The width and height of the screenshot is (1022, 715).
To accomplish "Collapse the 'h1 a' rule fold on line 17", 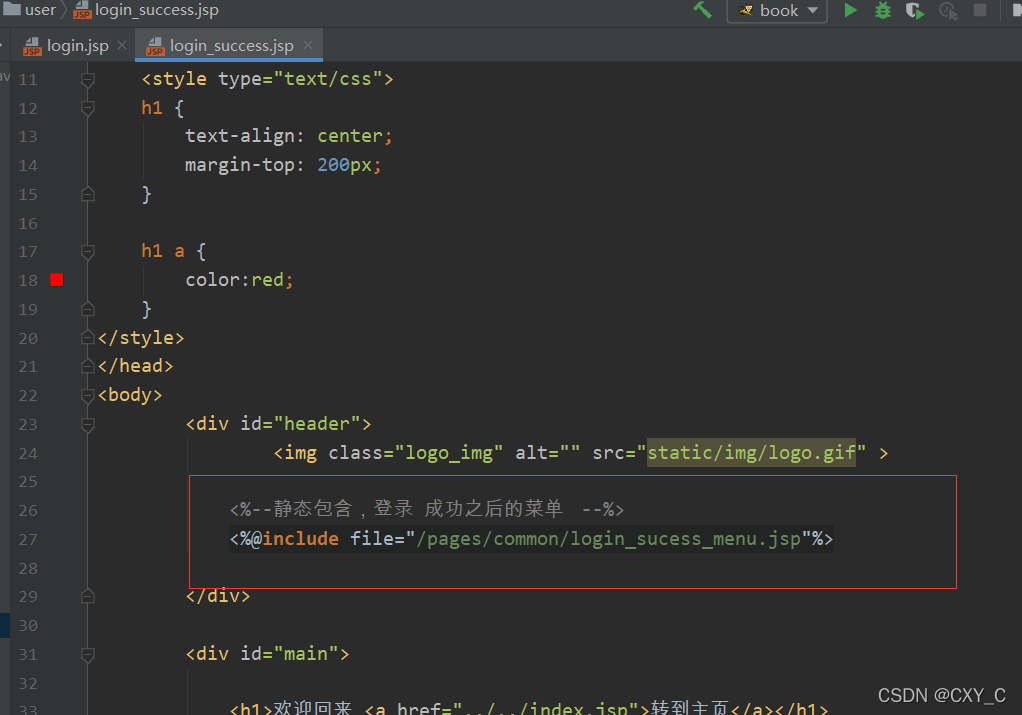I will click(x=87, y=252).
